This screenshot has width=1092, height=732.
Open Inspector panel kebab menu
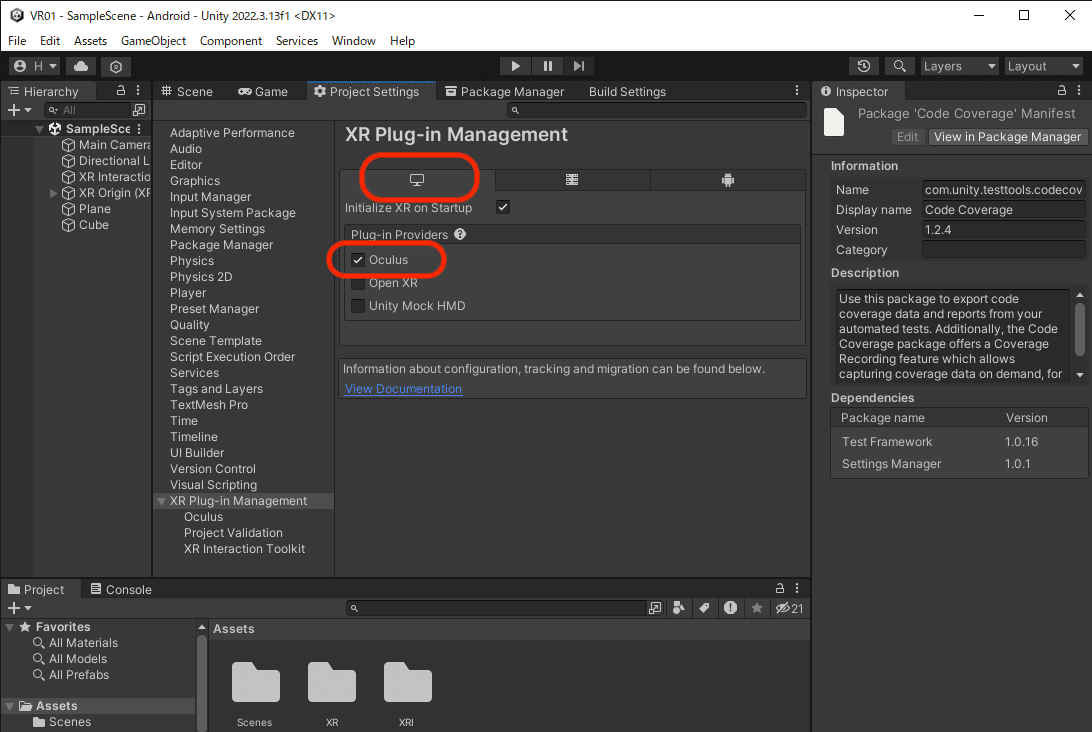click(1079, 91)
